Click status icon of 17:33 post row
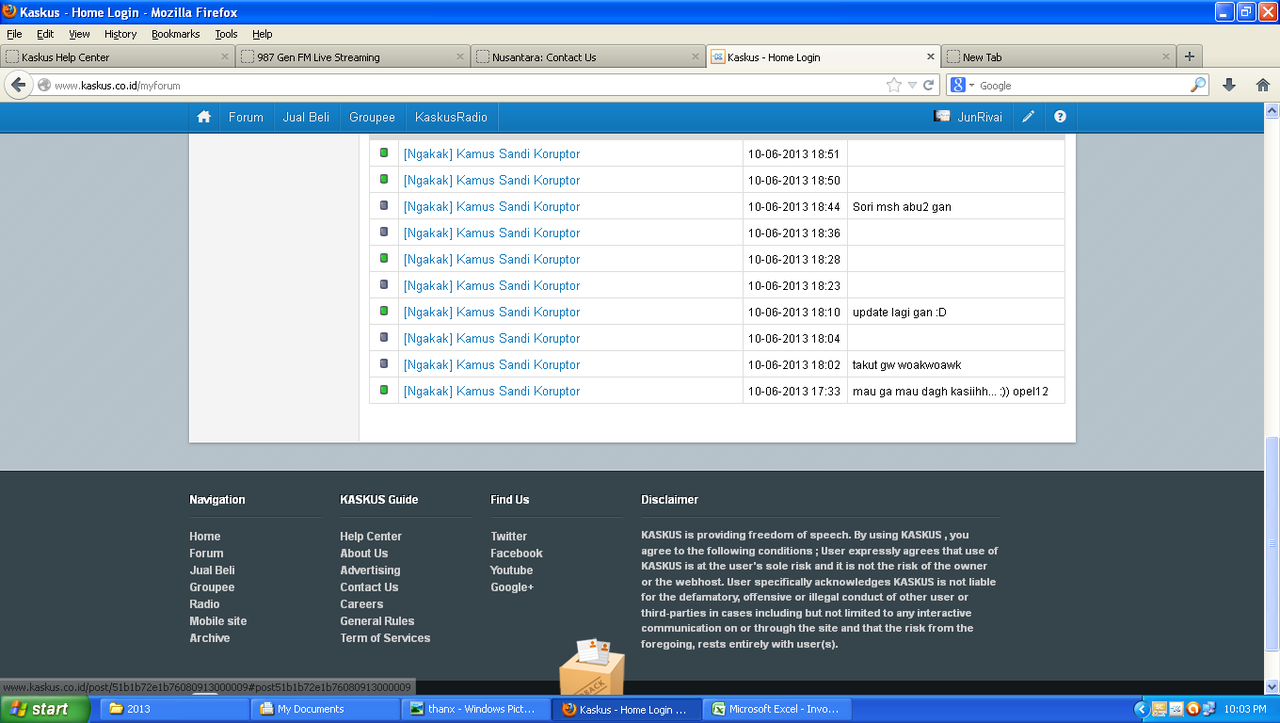This screenshot has height=723, width=1280. [x=384, y=390]
